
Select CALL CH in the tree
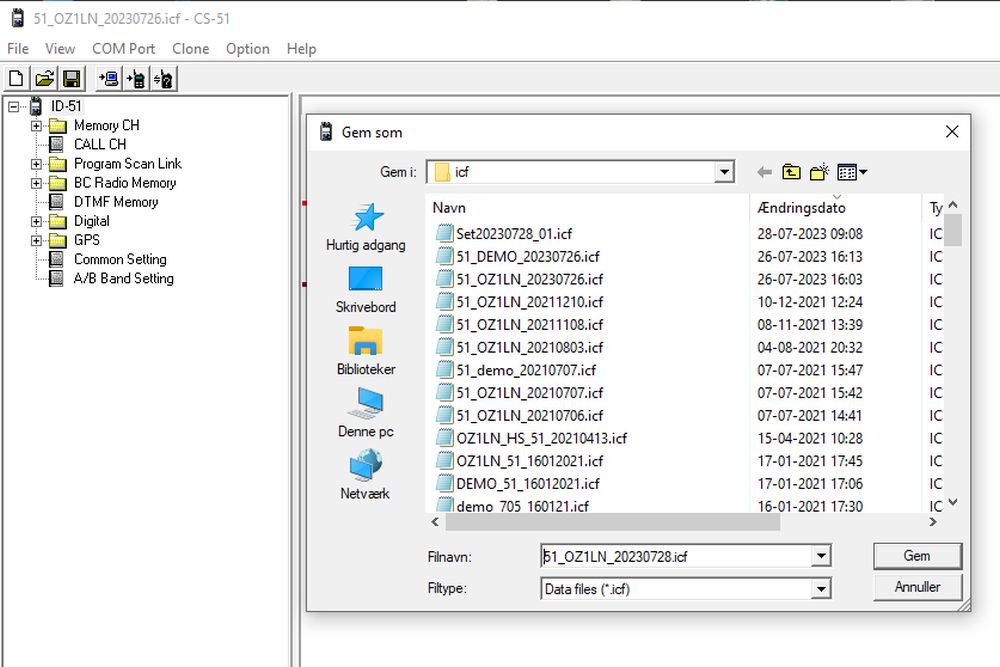[100, 145]
